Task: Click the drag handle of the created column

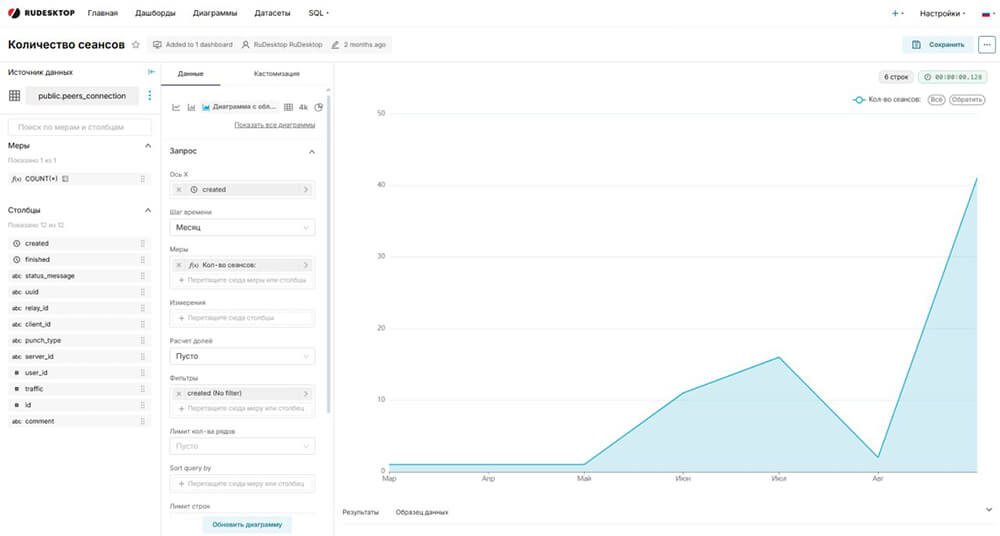Action: (143, 244)
